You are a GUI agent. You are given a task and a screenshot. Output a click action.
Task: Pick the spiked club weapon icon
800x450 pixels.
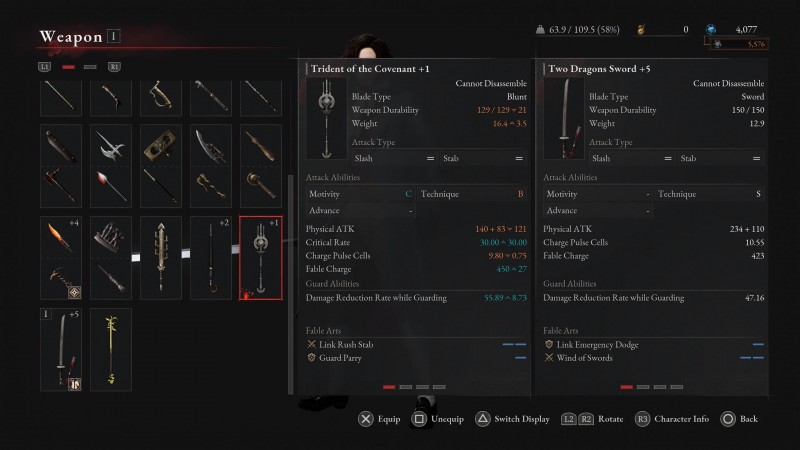click(161, 258)
